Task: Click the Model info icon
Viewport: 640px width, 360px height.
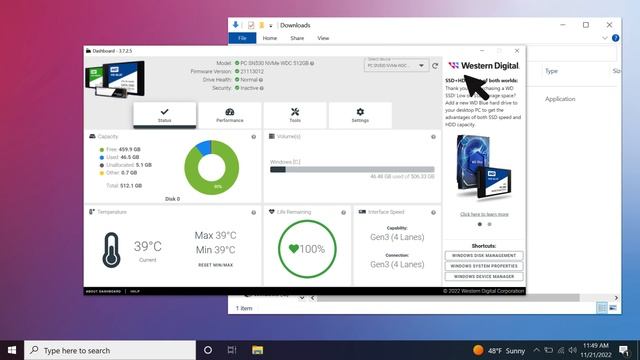Action: click(312, 63)
